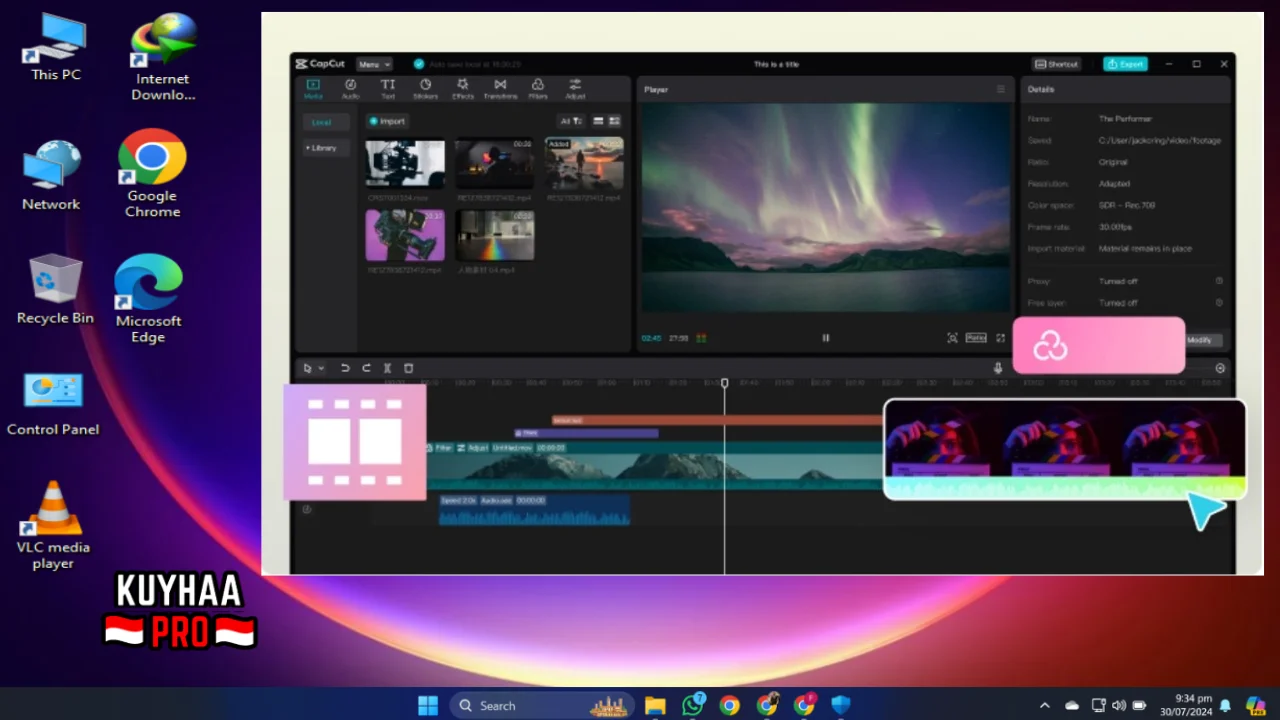Switch media bin to list view
Viewport: 1280px width, 720px height.
pyautogui.click(x=598, y=121)
